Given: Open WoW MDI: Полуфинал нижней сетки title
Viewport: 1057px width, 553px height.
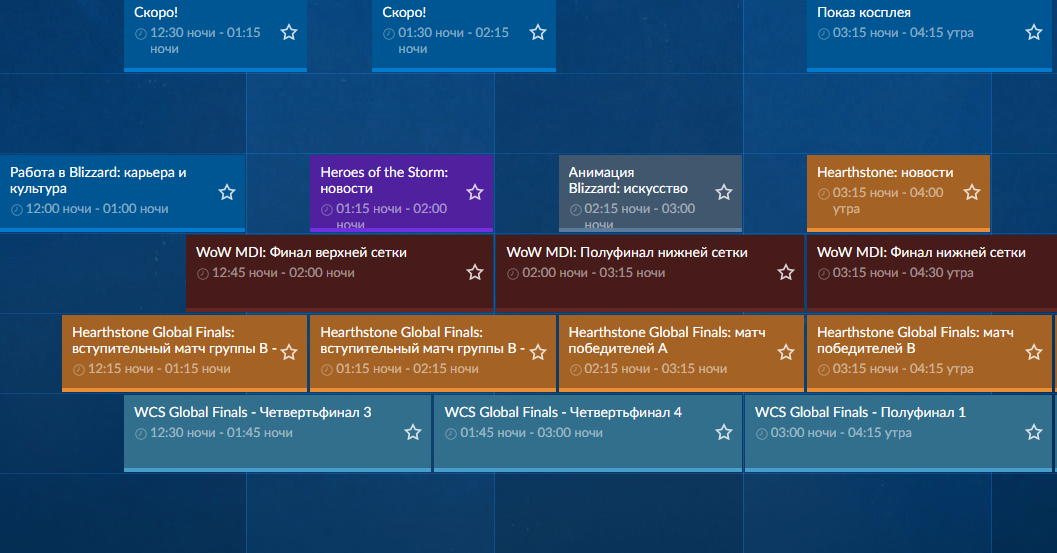Looking at the screenshot, I should click(627, 252).
